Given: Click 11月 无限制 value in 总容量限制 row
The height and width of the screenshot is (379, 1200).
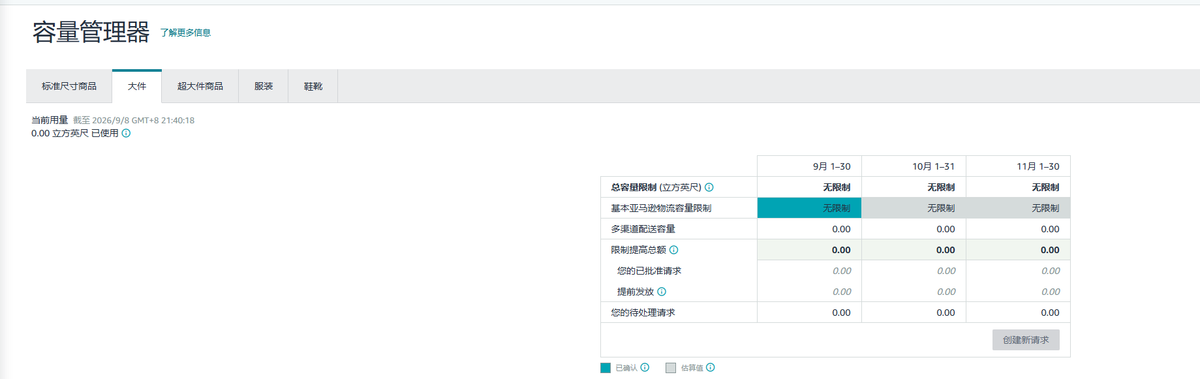Looking at the screenshot, I should click(1045, 187).
